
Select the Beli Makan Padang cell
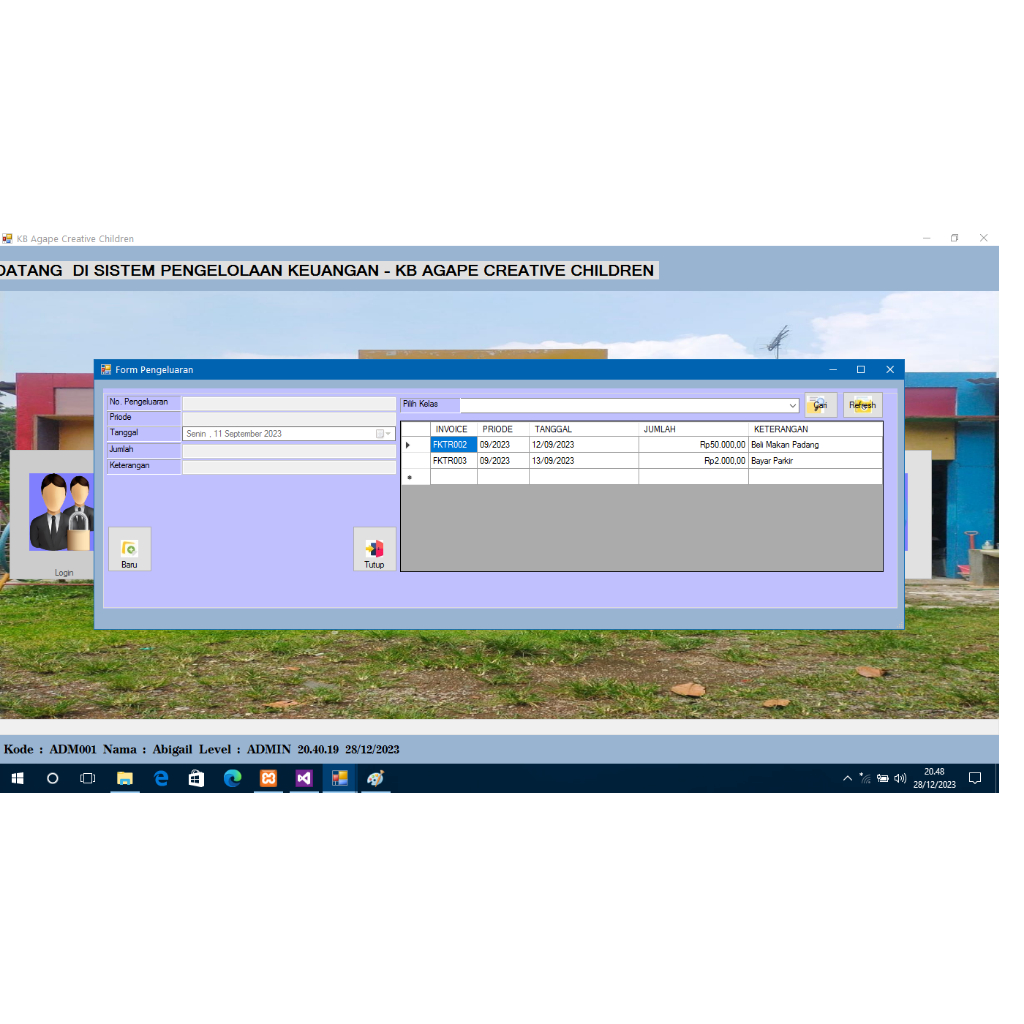click(x=816, y=445)
